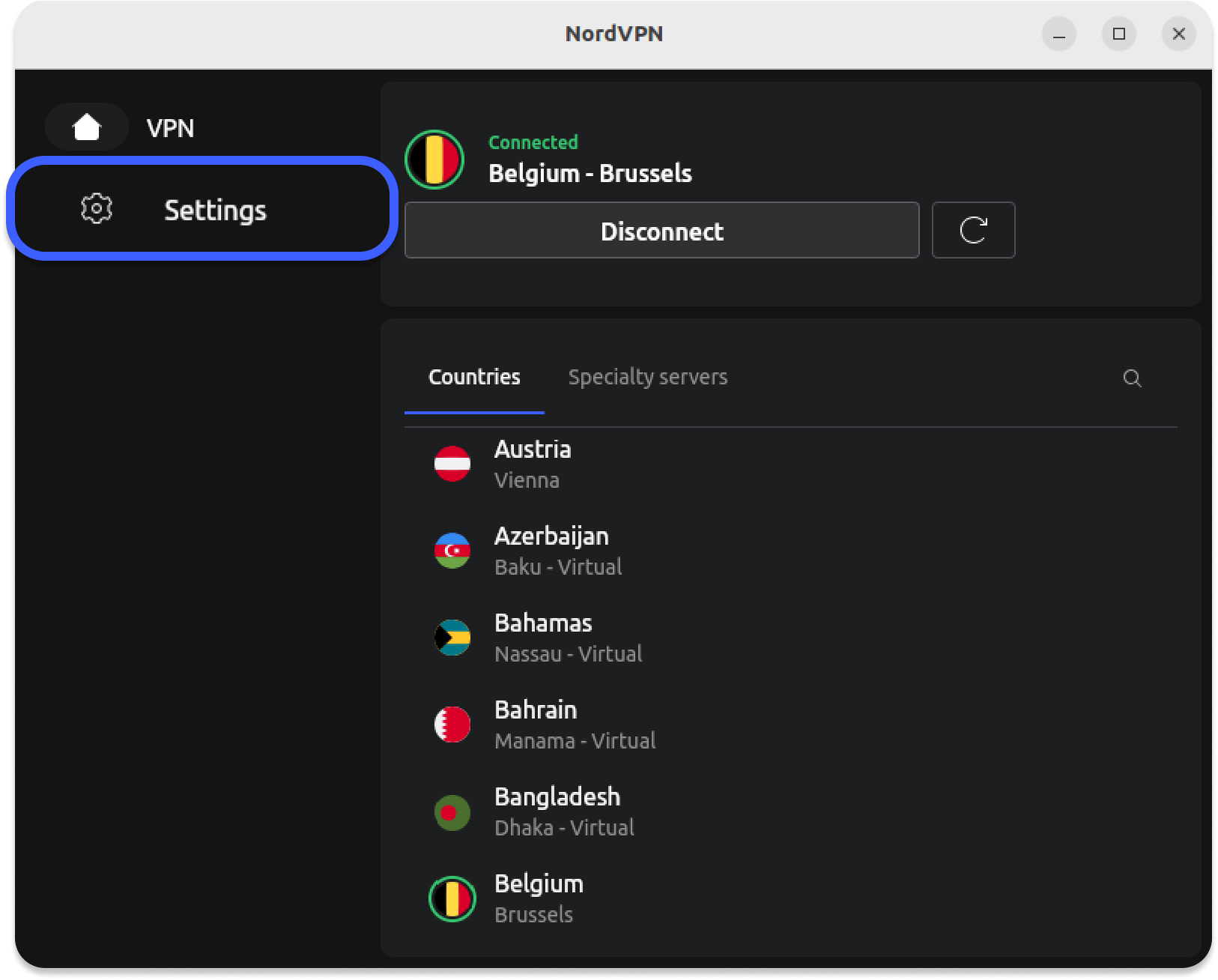Select Bangladesh Dhaka - Virtual server
Screen dimensions: 1218x980
click(x=564, y=812)
